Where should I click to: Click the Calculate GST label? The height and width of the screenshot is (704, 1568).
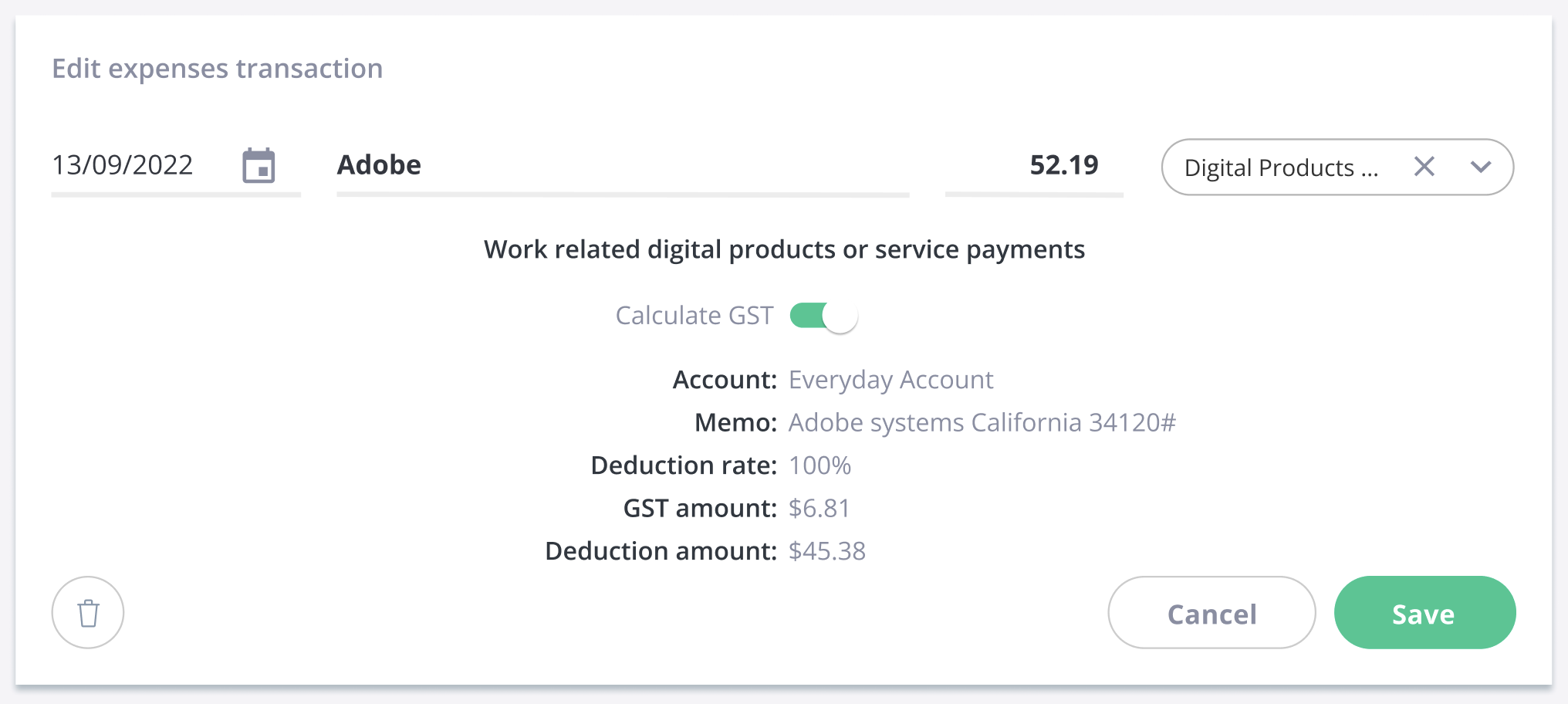click(694, 316)
